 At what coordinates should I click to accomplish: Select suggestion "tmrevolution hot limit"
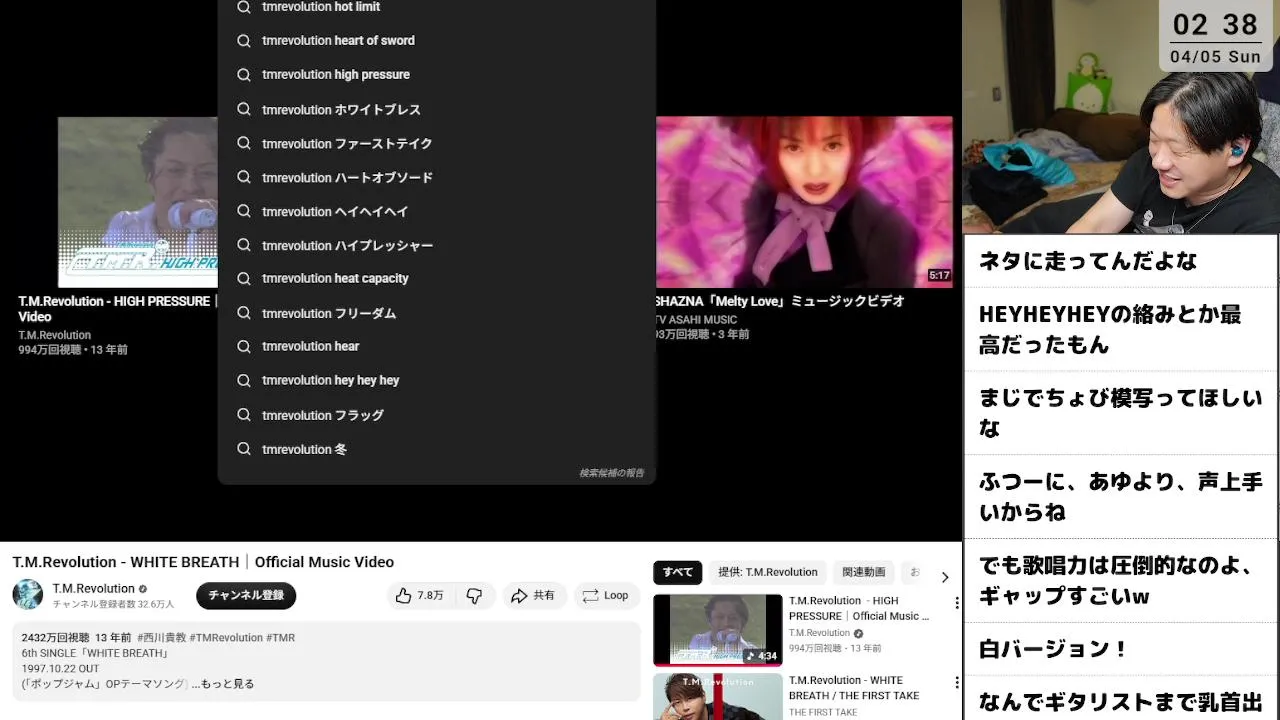tap(436, 7)
